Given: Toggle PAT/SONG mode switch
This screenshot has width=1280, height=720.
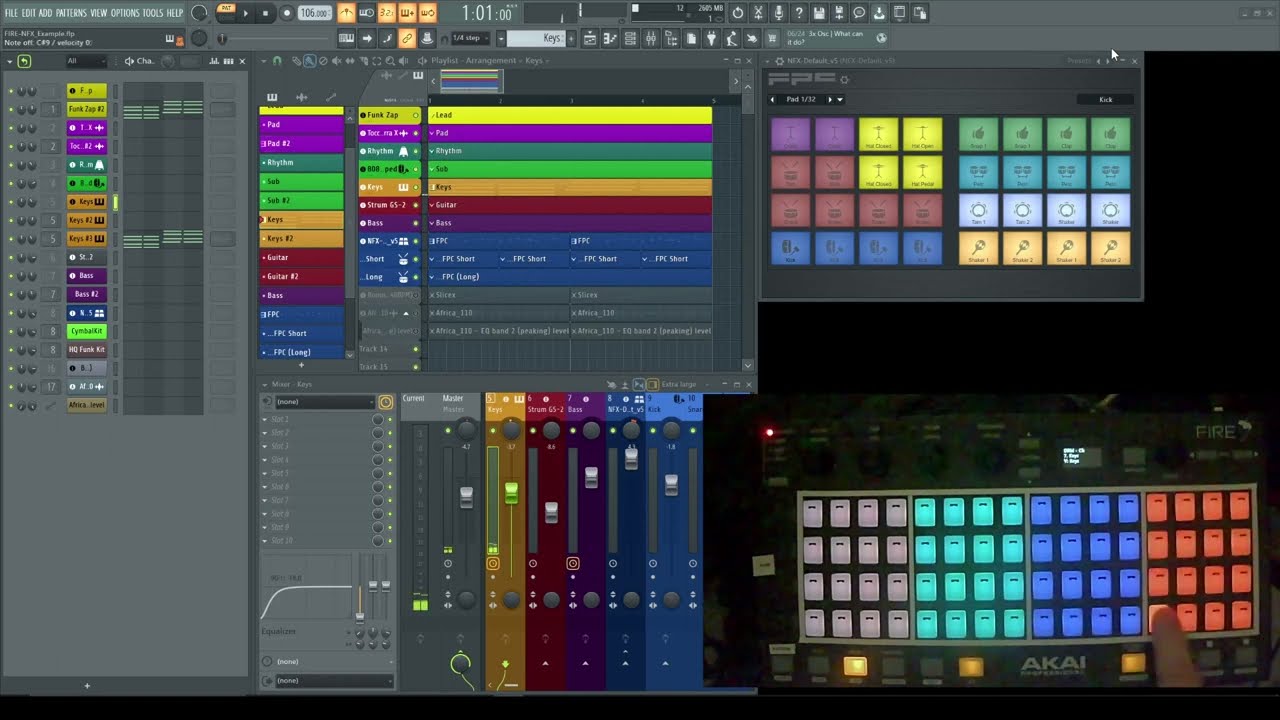Looking at the screenshot, I should tap(226, 12).
